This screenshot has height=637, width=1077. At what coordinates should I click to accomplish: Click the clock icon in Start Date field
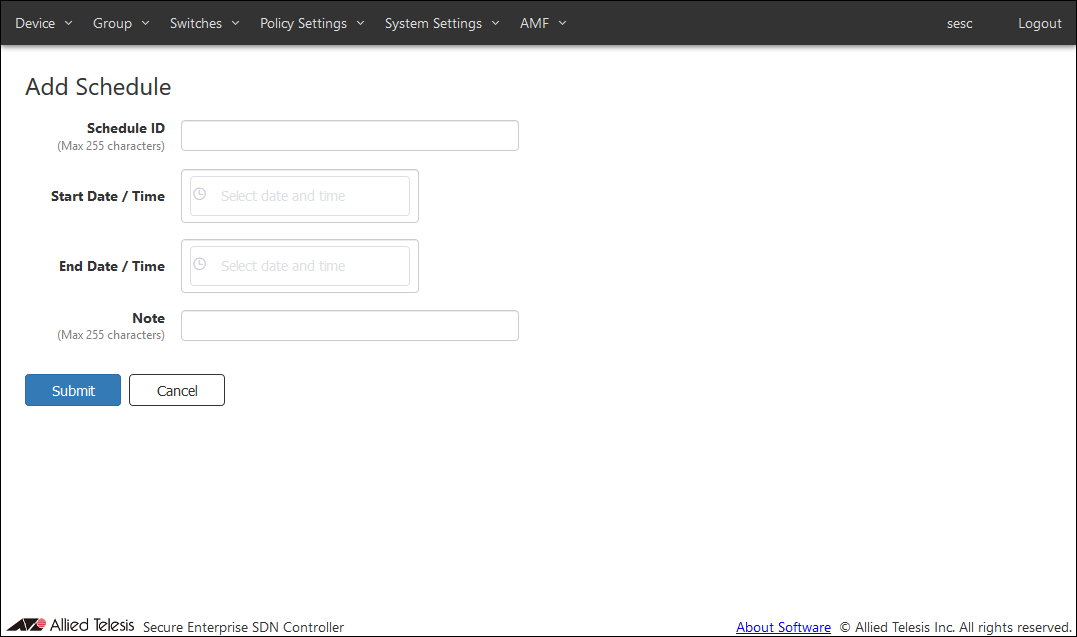coord(199,195)
